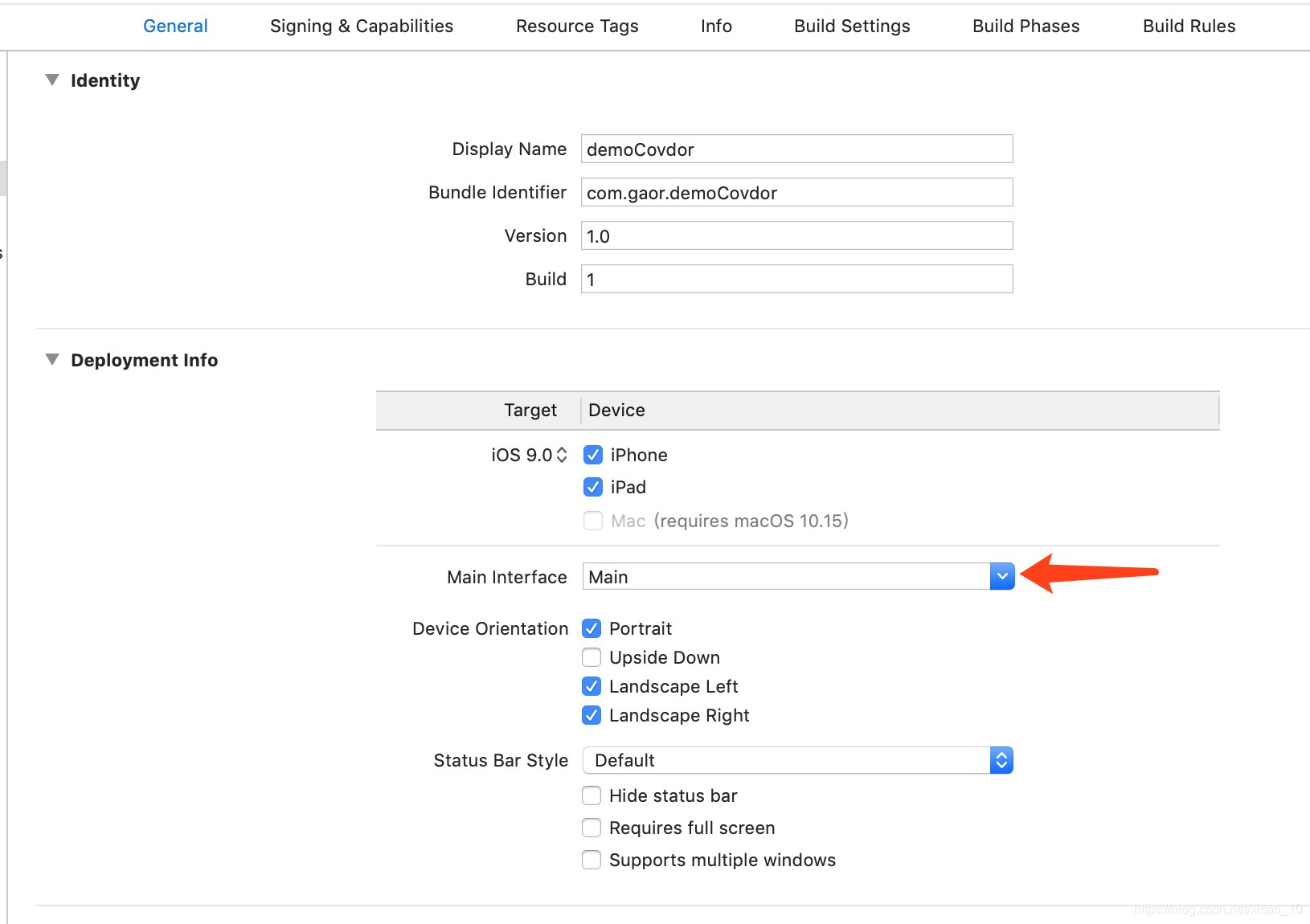Click the Display Name text field

click(x=796, y=149)
